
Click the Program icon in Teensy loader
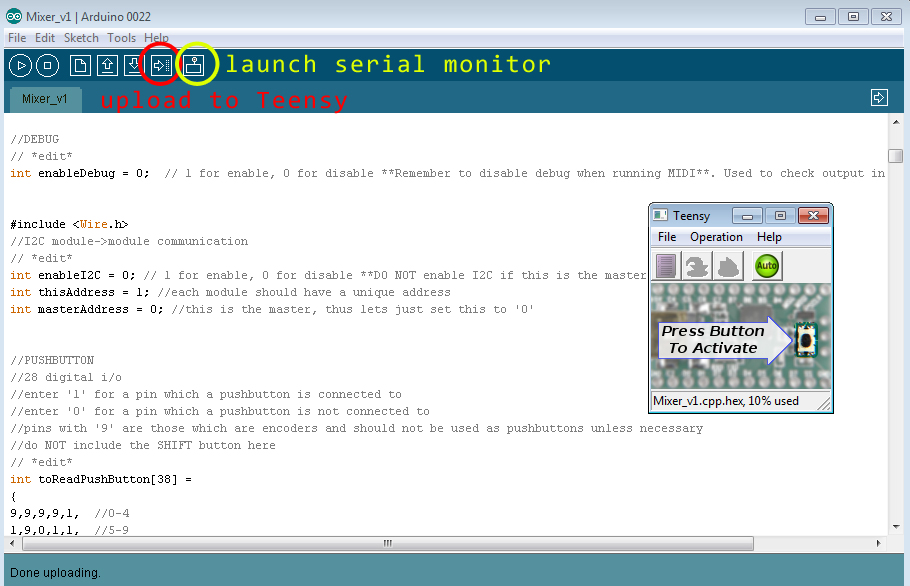[x=696, y=266]
